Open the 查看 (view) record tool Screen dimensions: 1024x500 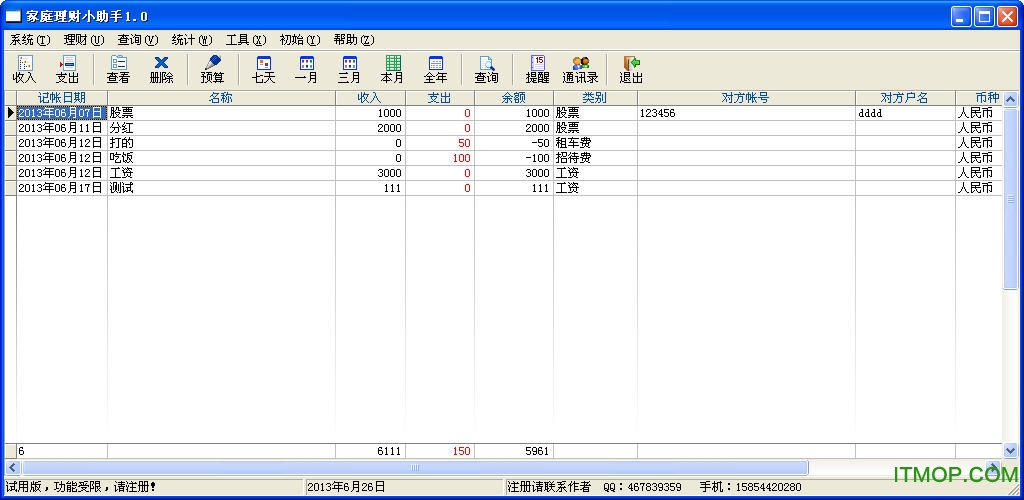coord(118,69)
